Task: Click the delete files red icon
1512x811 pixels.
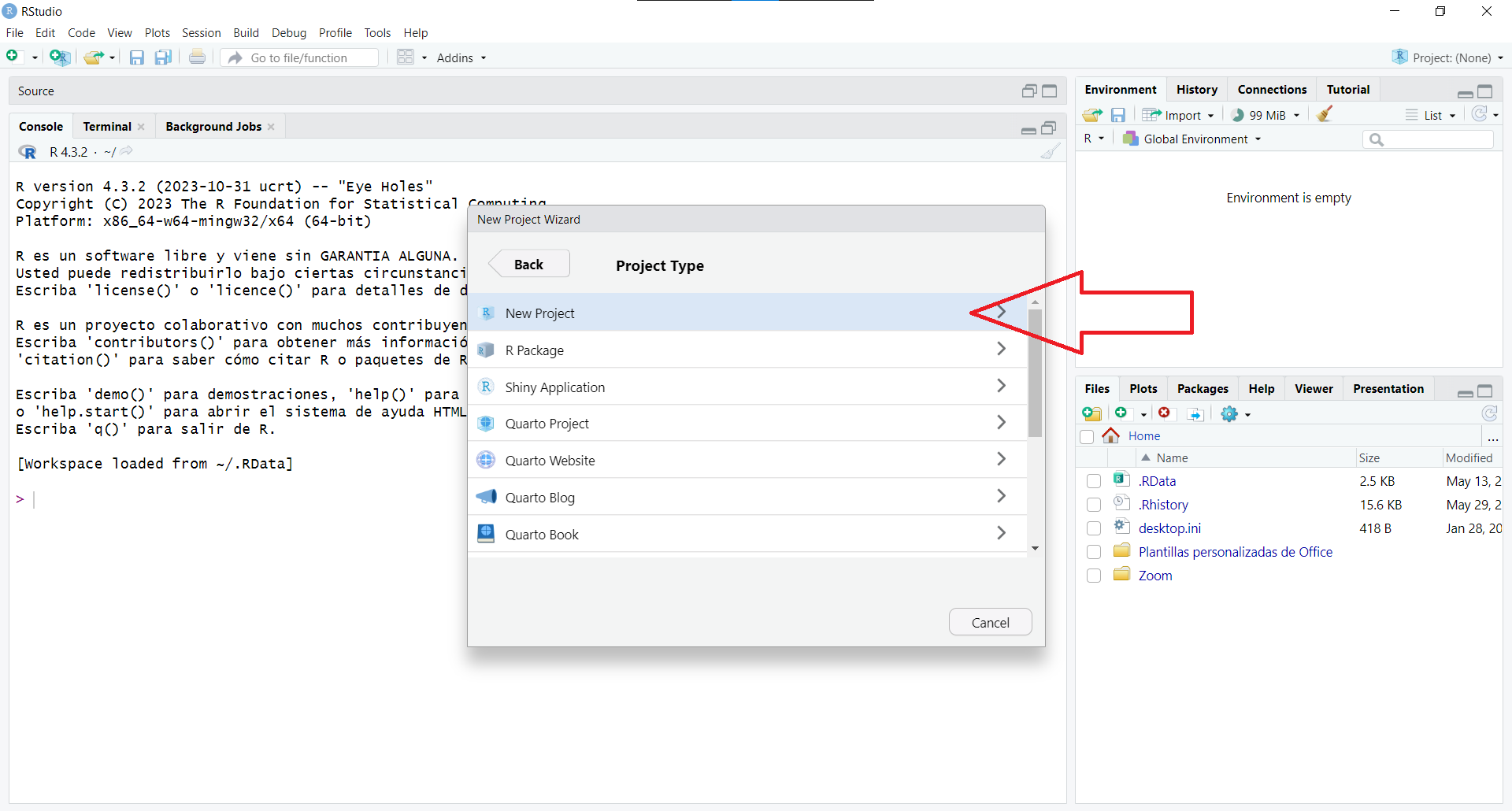Action: 1164,413
